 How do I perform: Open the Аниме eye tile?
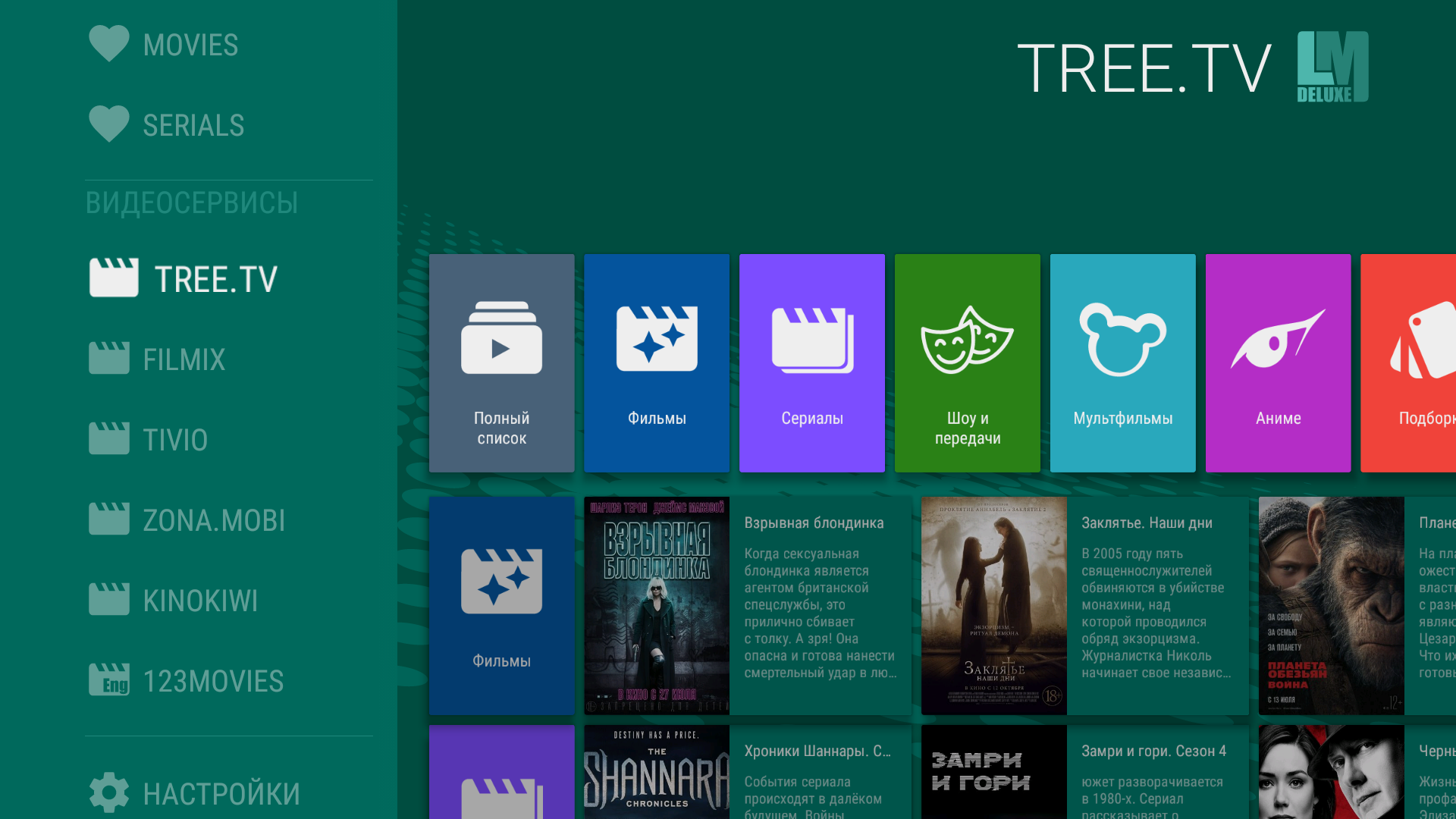pos(1278,362)
